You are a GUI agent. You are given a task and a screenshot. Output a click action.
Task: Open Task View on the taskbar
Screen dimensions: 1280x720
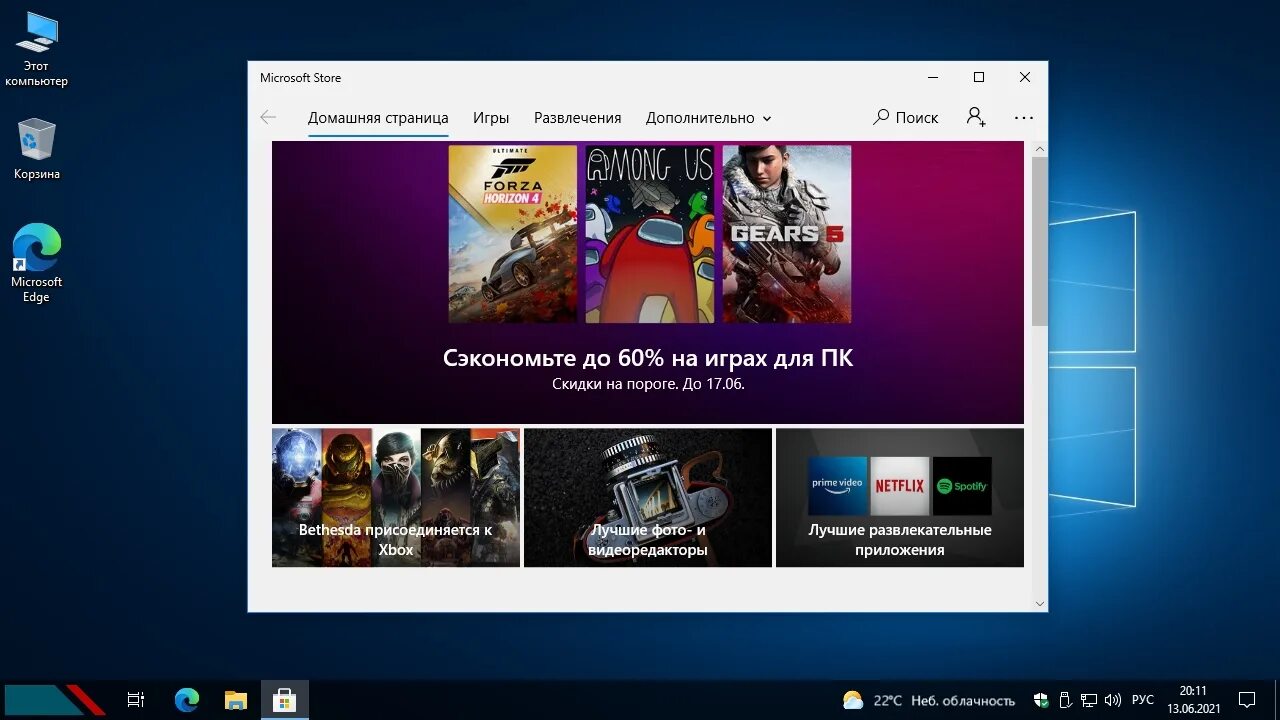(136, 700)
